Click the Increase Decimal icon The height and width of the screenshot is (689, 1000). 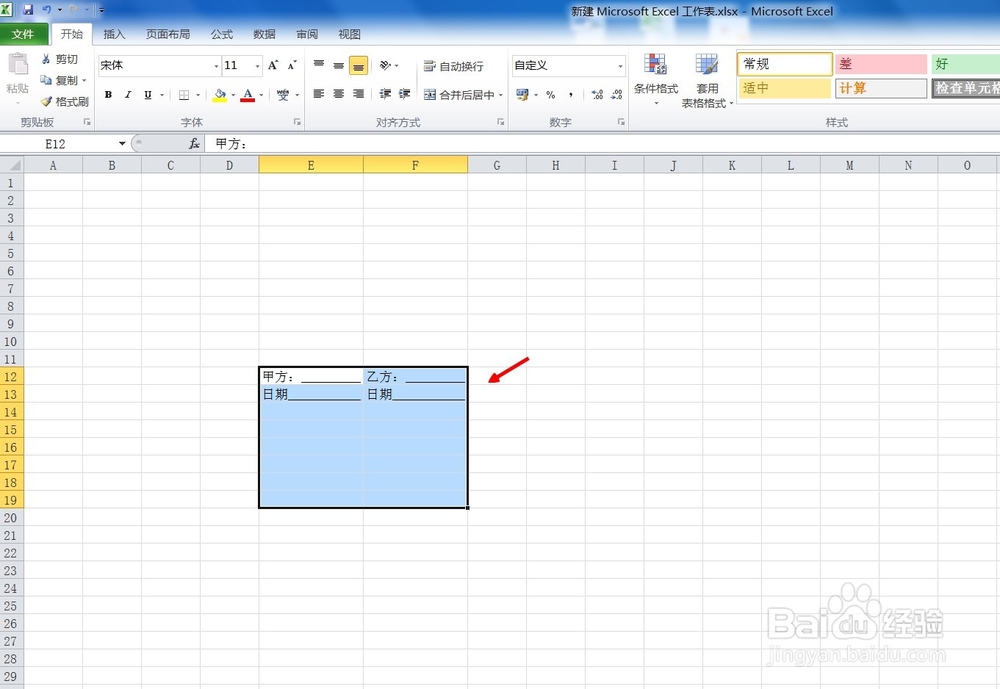tap(597, 94)
